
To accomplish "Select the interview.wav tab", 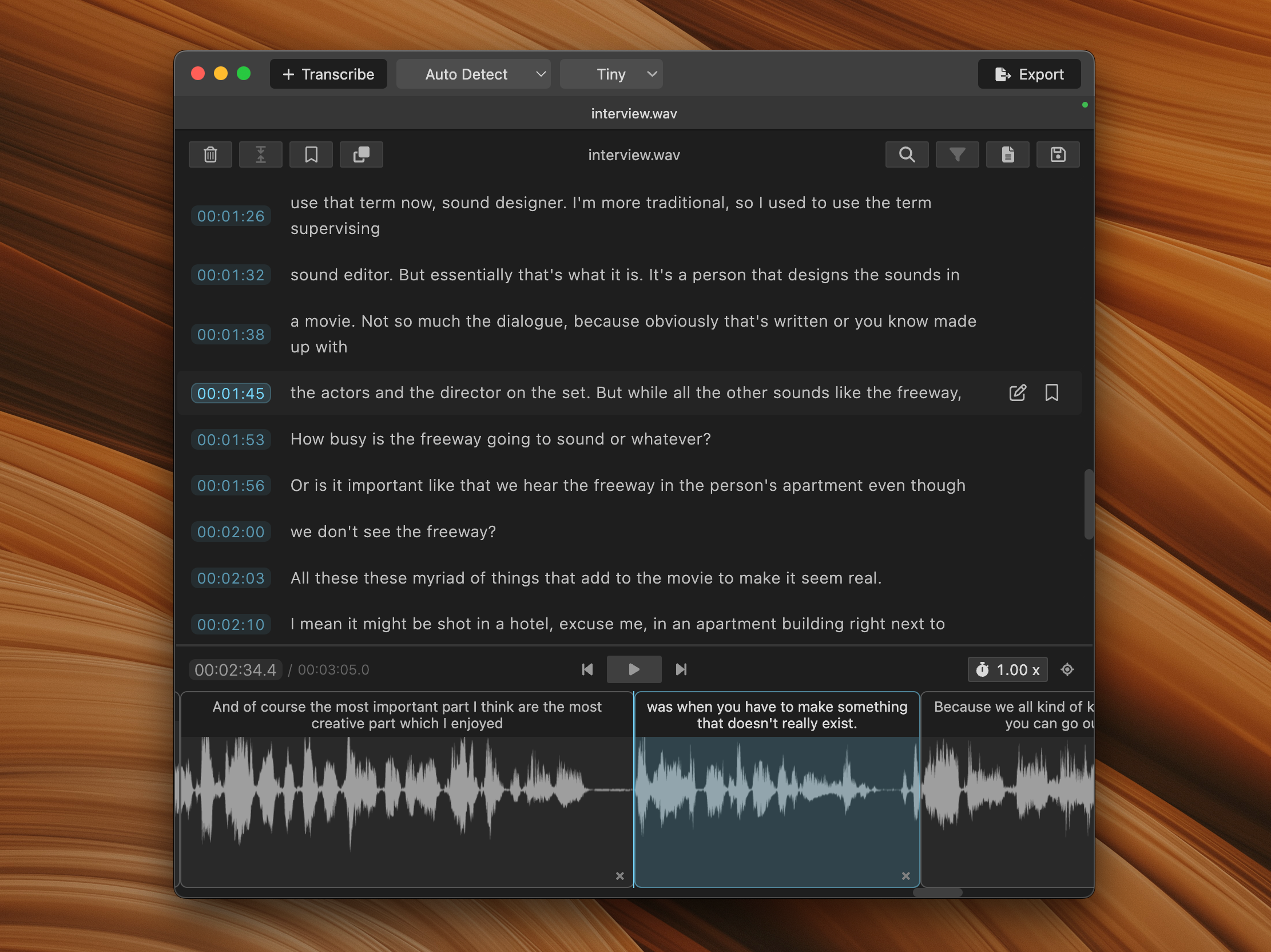I will [634, 113].
